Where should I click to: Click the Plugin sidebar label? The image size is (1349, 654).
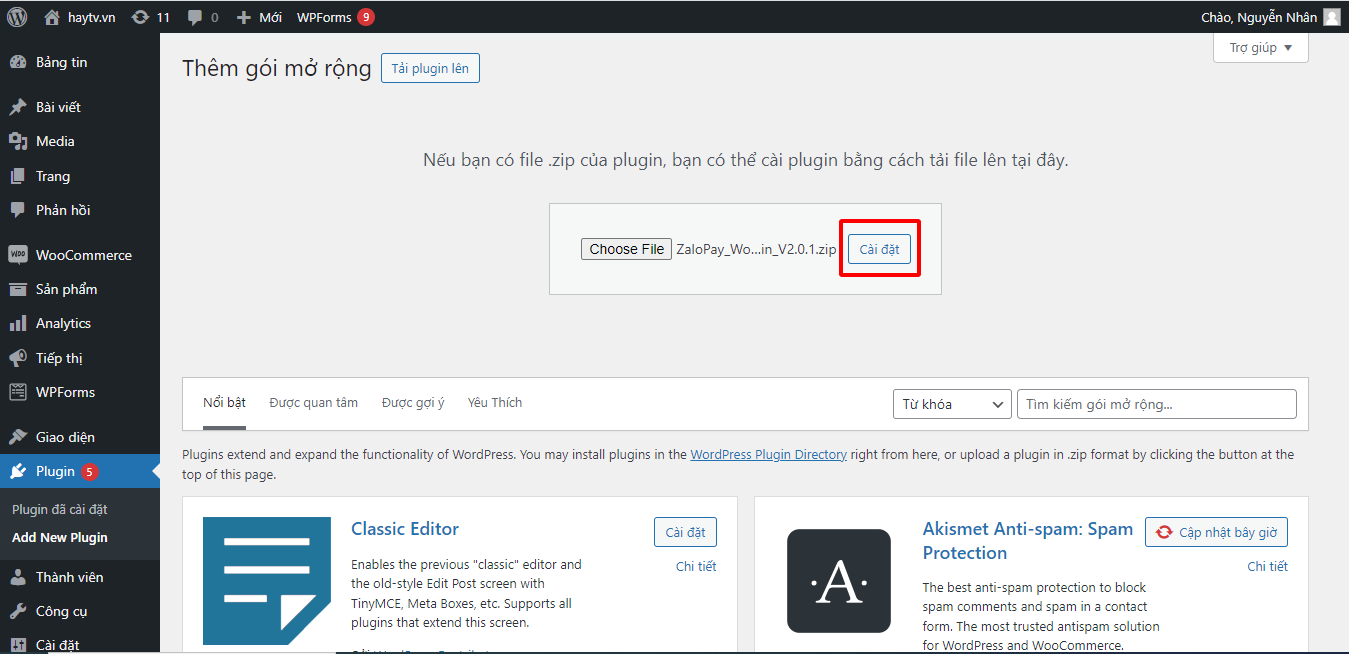55,471
